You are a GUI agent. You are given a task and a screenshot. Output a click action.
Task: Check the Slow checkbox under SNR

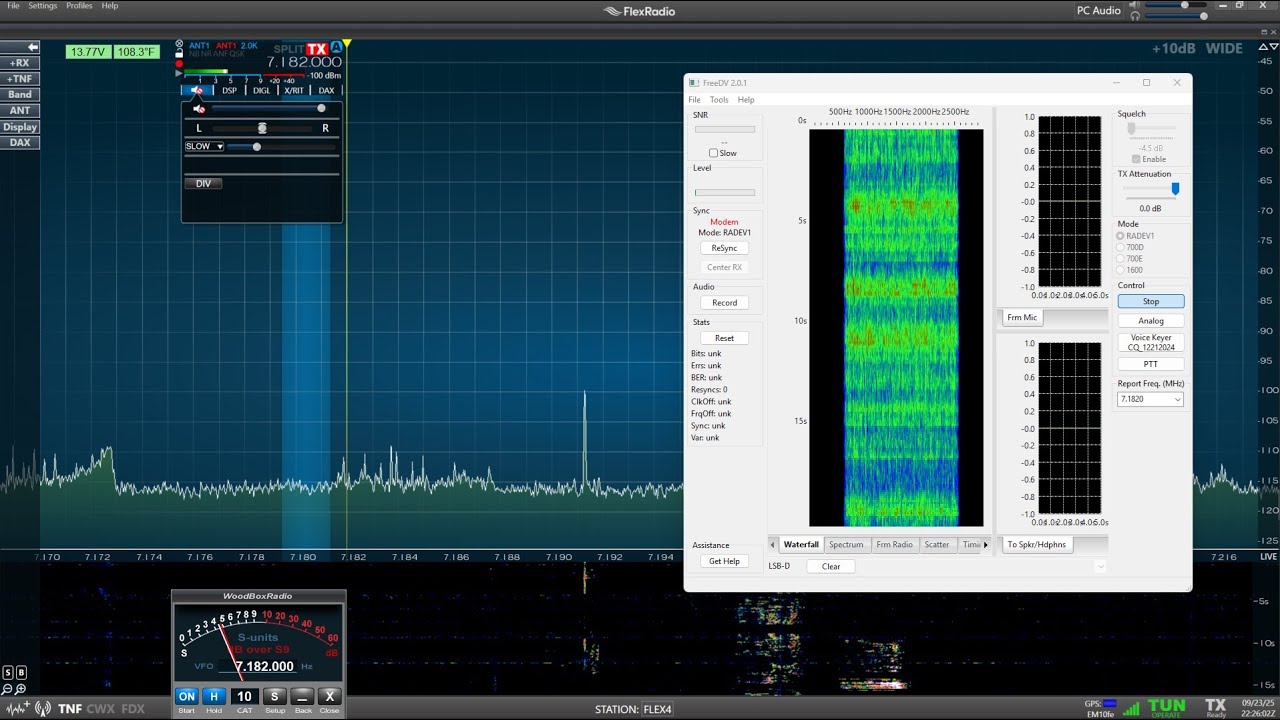click(713, 153)
